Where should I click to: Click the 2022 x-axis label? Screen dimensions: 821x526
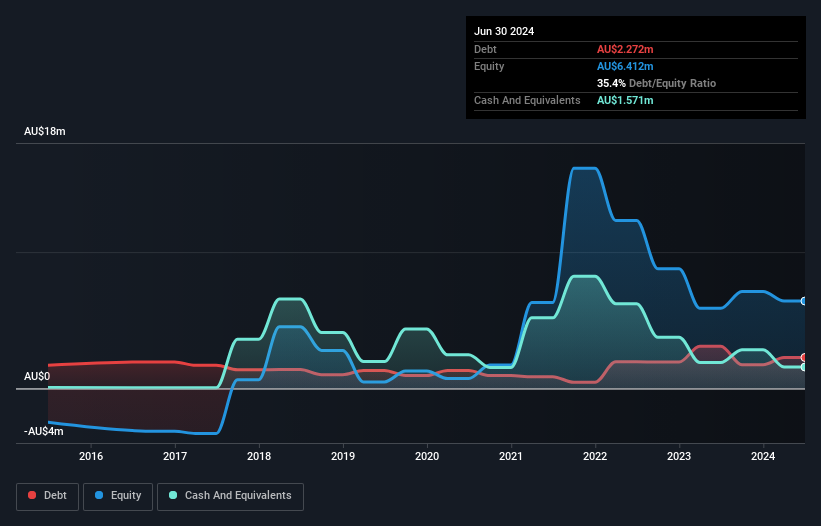[595, 456]
